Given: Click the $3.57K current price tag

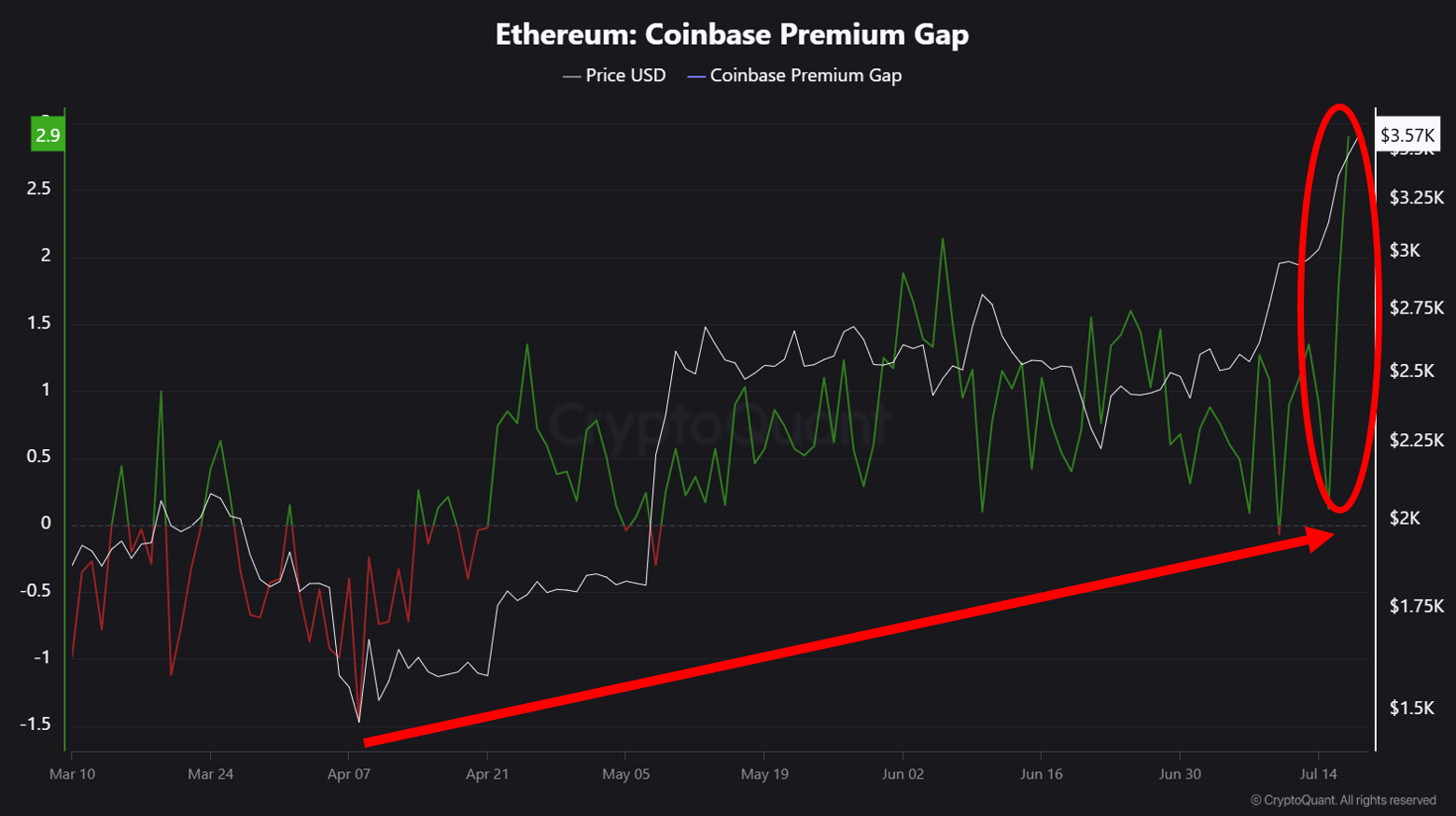Looking at the screenshot, I should click(x=1407, y=135).
